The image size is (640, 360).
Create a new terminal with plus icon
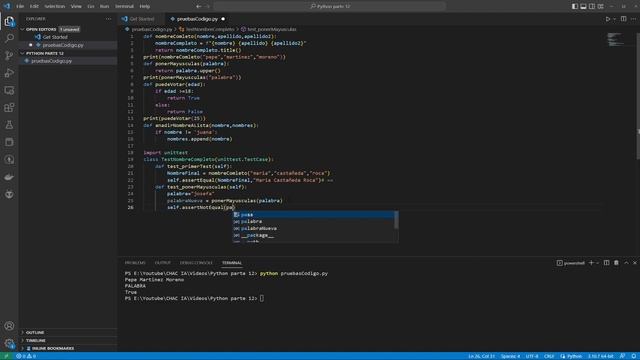point(591,263)
